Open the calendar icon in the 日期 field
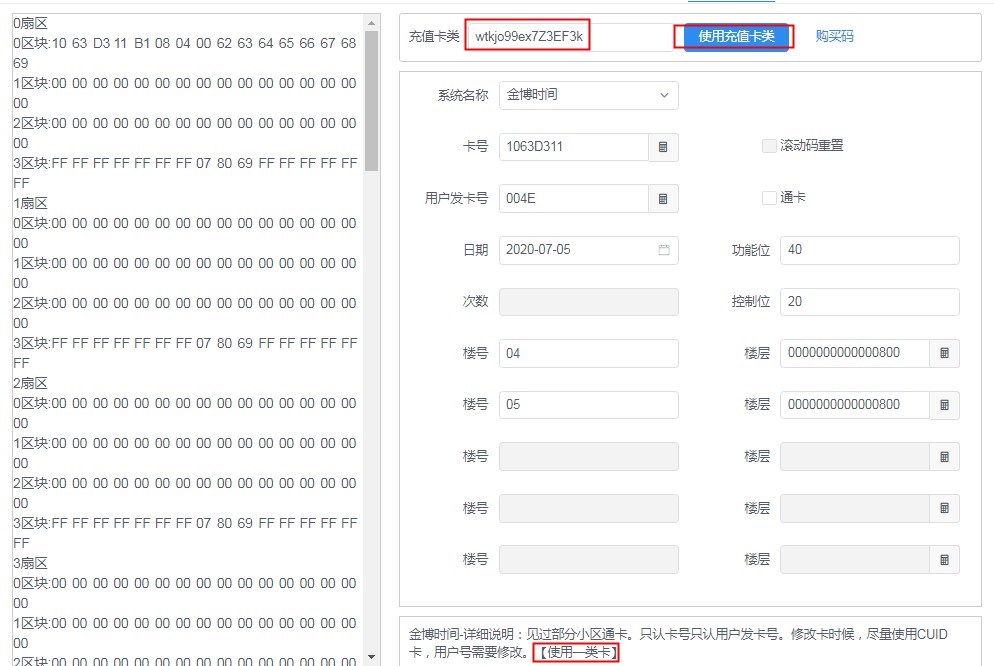994x666 pixels. pyautogui.click(x=664, y=250)
